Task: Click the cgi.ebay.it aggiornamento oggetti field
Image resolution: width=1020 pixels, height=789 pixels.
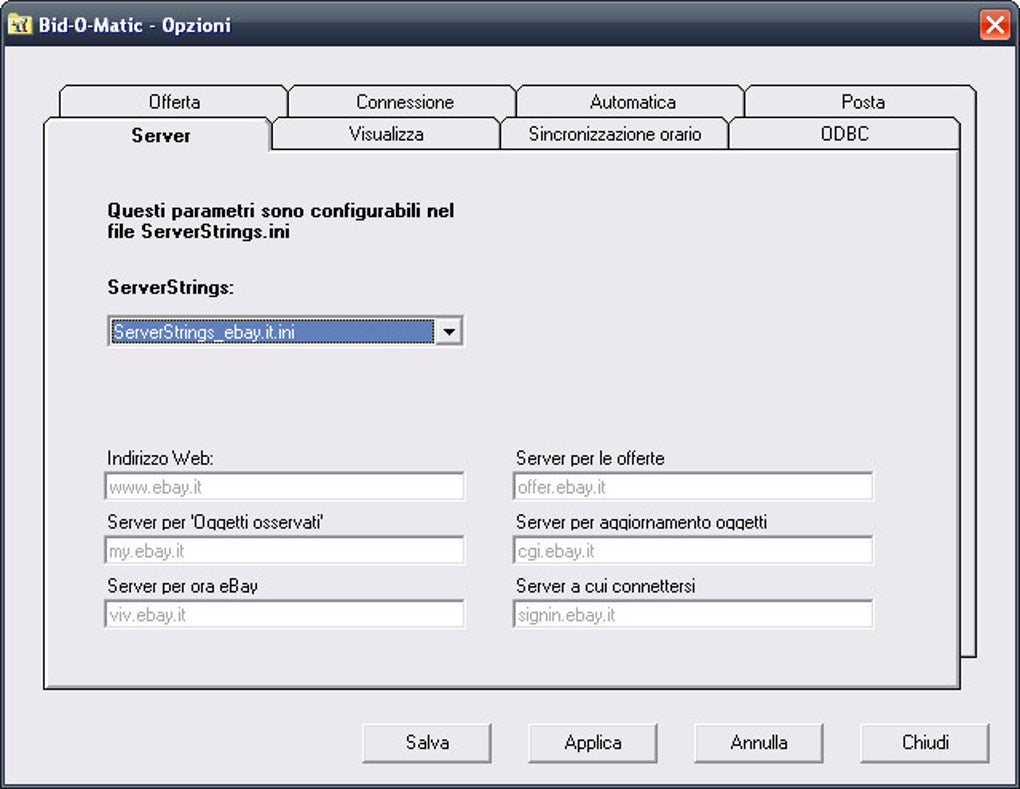Action: pyautogui.click(x=693, y=550)
